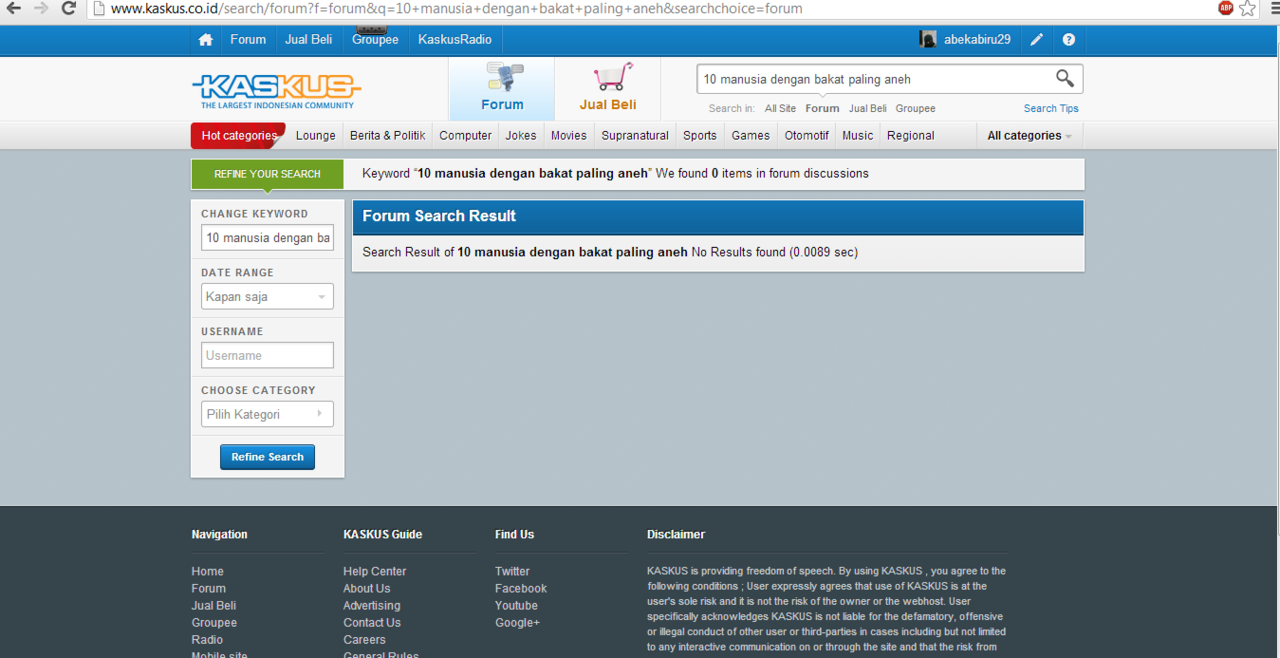Open the Lounge category
Image resolution: width=1280 pixels, height=658 pixels.
coord(316,136)
